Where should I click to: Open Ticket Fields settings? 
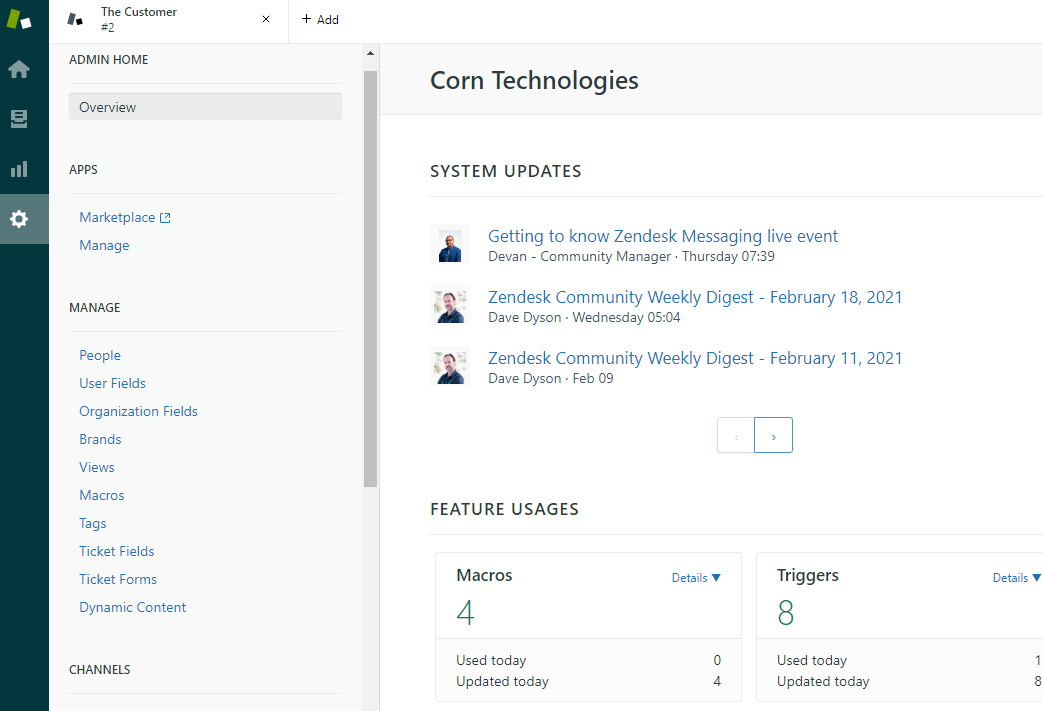[x=117, y=551]
